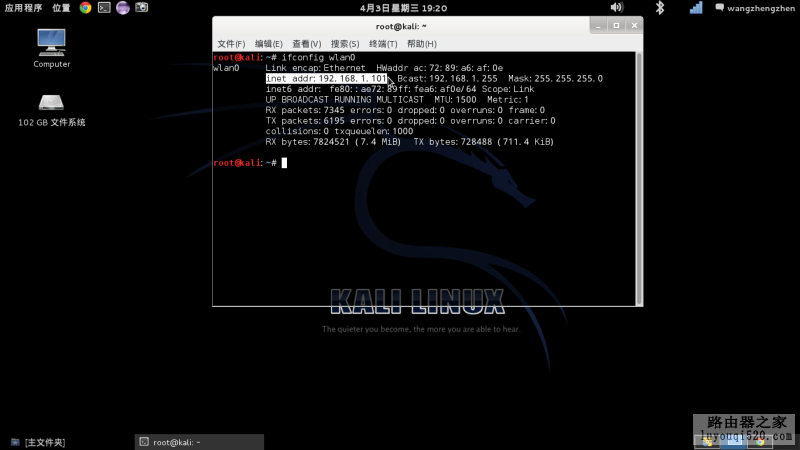Screen dimensions: 800x450
Task: Click the purple globe browser icon
Action: point(123,8)
